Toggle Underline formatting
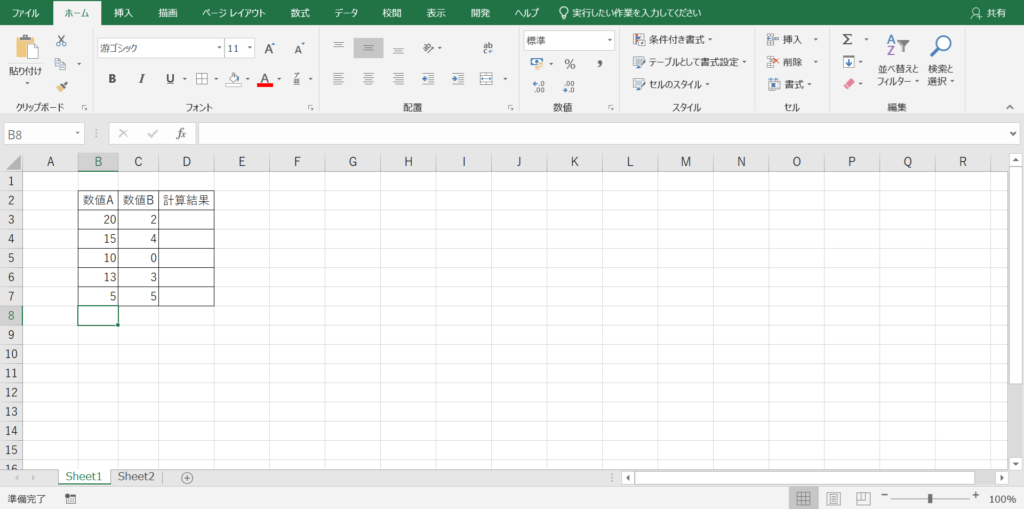 pos(170,79)
